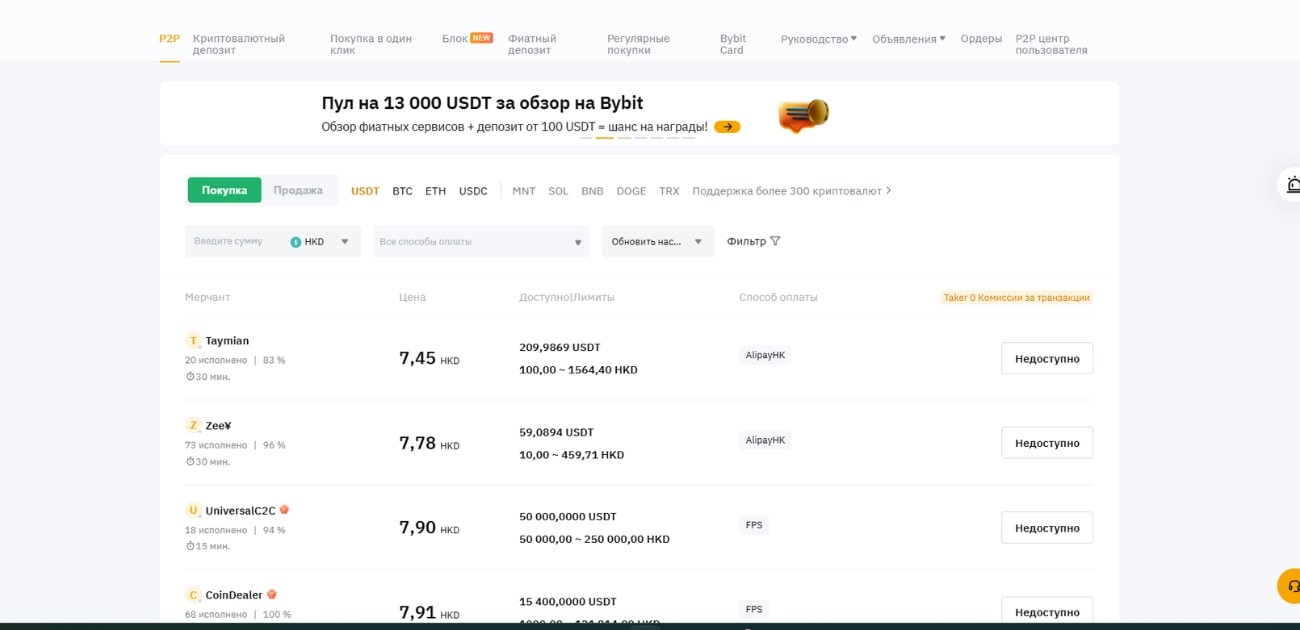Viewport: 1300px width, 630px height.
Task: Open the Все способы оплаты dropdown
Action: [x=481, y=241]
